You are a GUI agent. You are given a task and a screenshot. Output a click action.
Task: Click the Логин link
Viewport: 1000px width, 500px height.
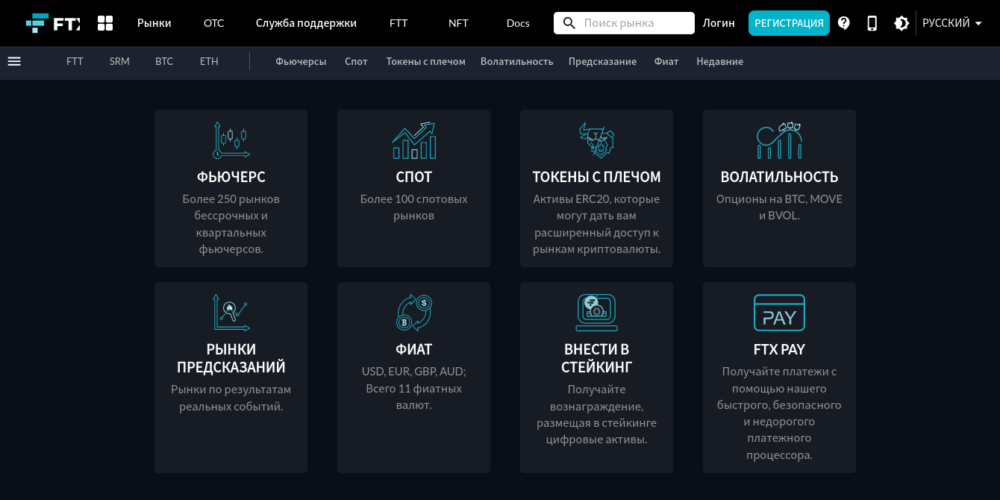point(718,23)
